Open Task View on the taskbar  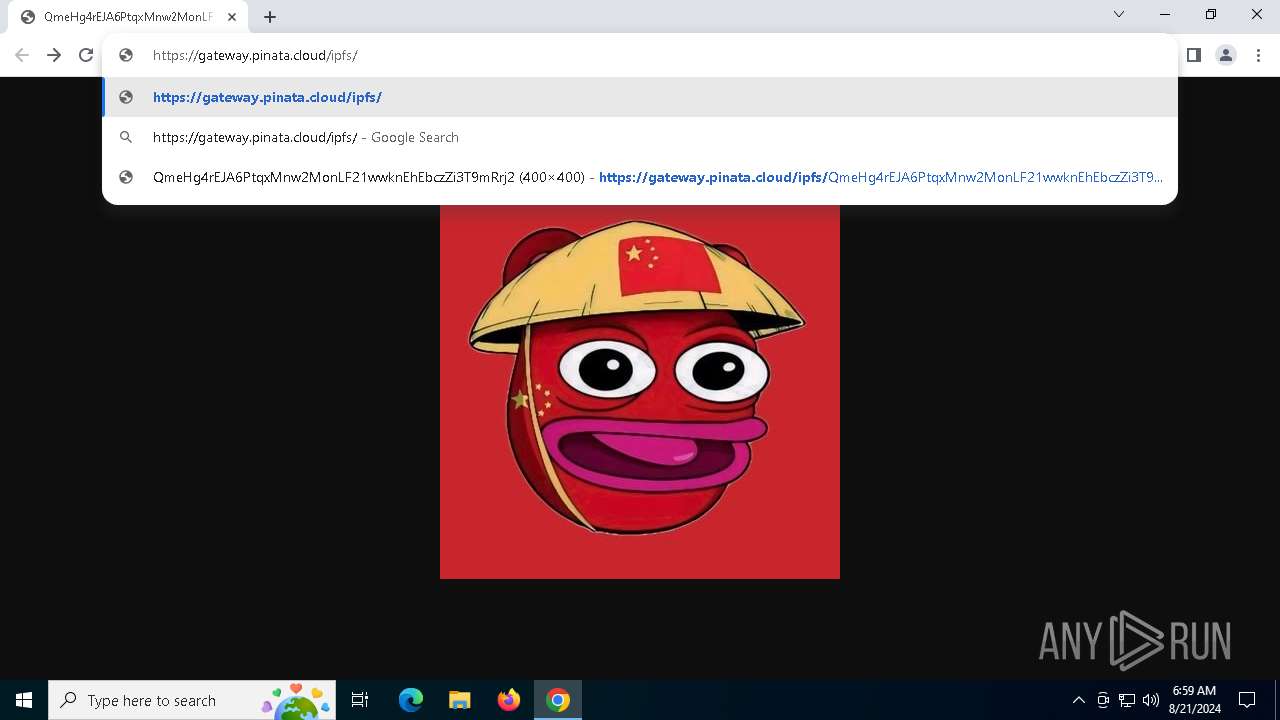coord(360,700)
